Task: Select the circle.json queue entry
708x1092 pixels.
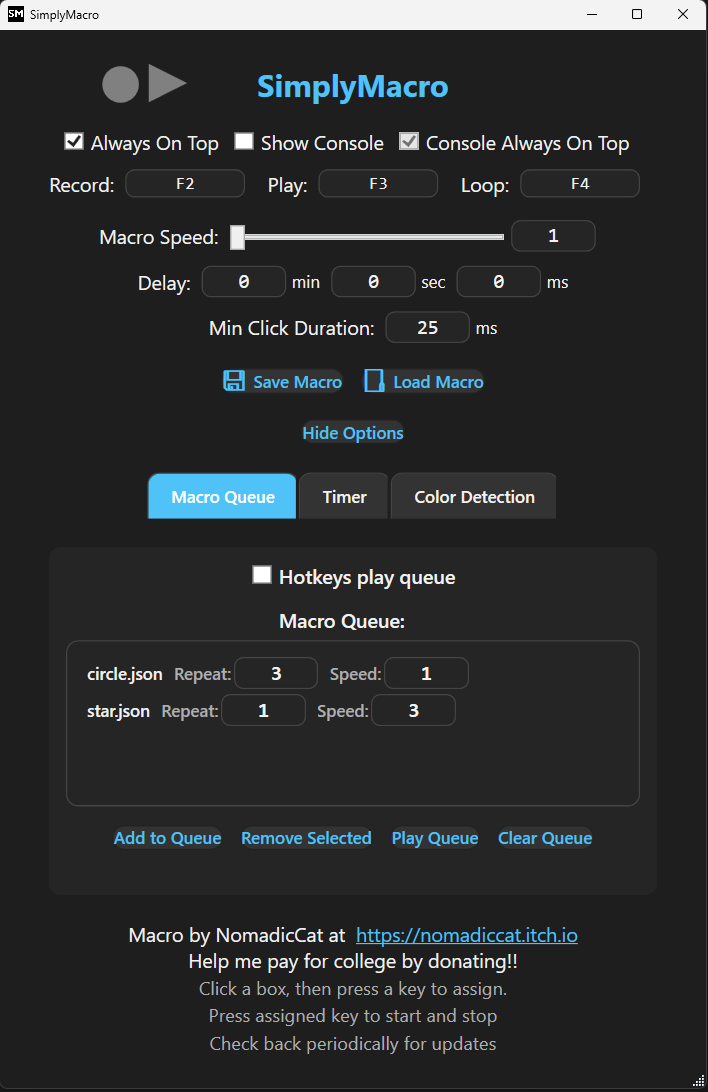Action: coord(125,674)
